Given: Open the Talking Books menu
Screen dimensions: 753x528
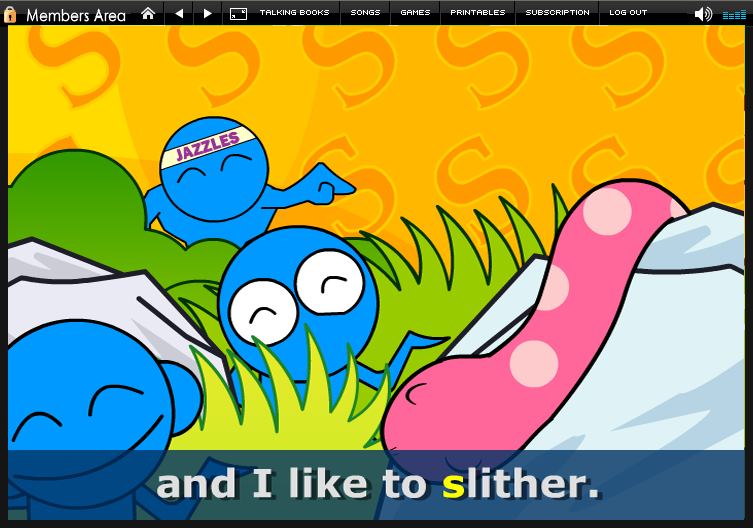Looking at the screenshot, I should pyautogui.click(x=295, y=13).
